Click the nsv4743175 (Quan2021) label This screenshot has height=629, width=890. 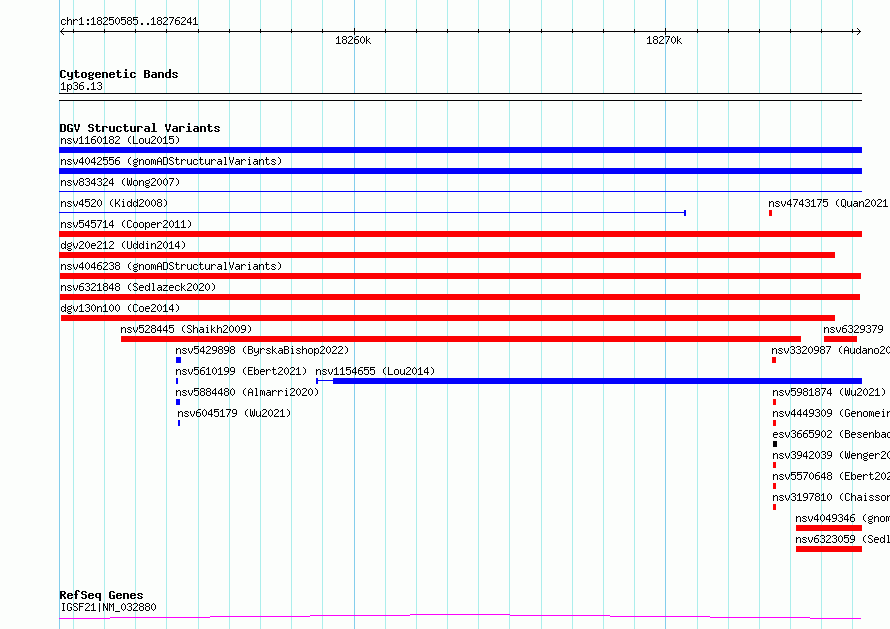click(x=829, y=203)
